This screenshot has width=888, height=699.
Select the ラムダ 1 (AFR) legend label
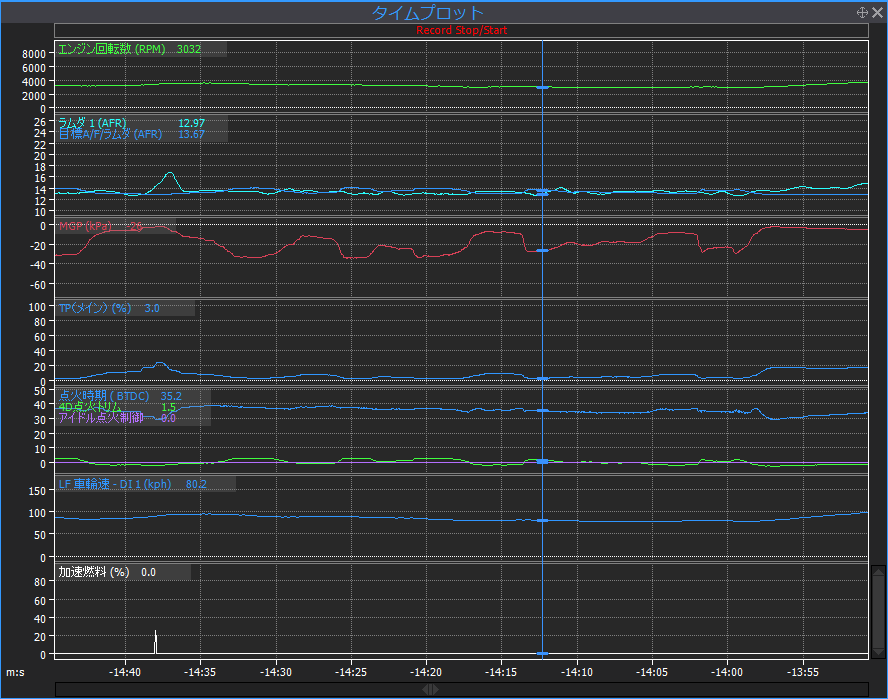click(x=93, y=123)
